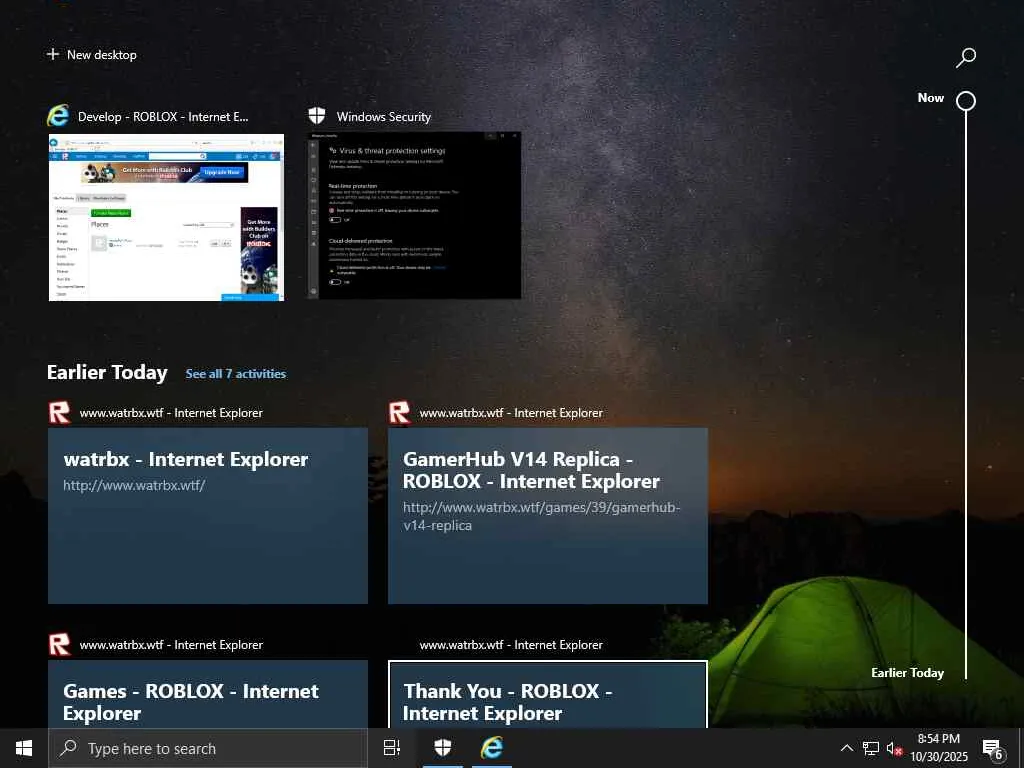Click See all 7 activities link
1024x768 pixels.
click(x=236, y=374)
